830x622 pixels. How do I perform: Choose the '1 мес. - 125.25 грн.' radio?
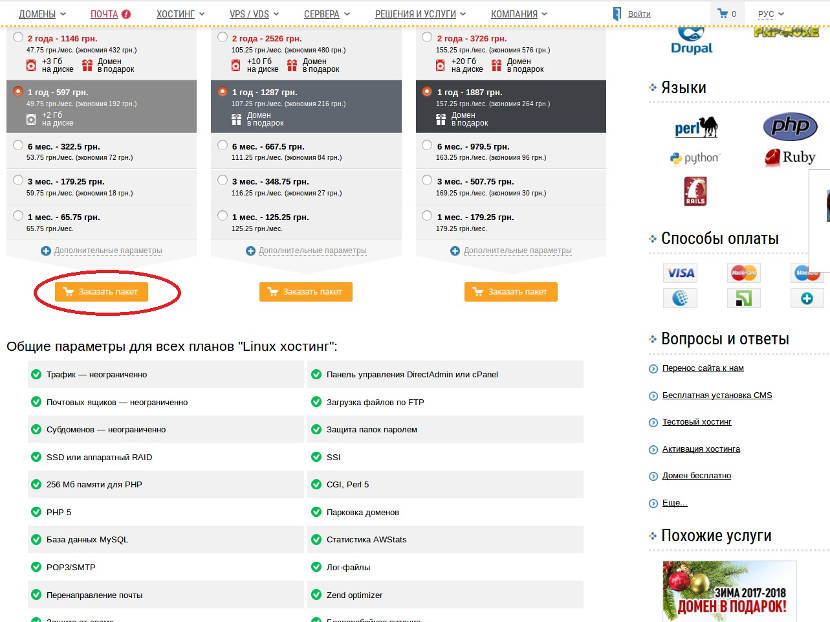(222, 216)
